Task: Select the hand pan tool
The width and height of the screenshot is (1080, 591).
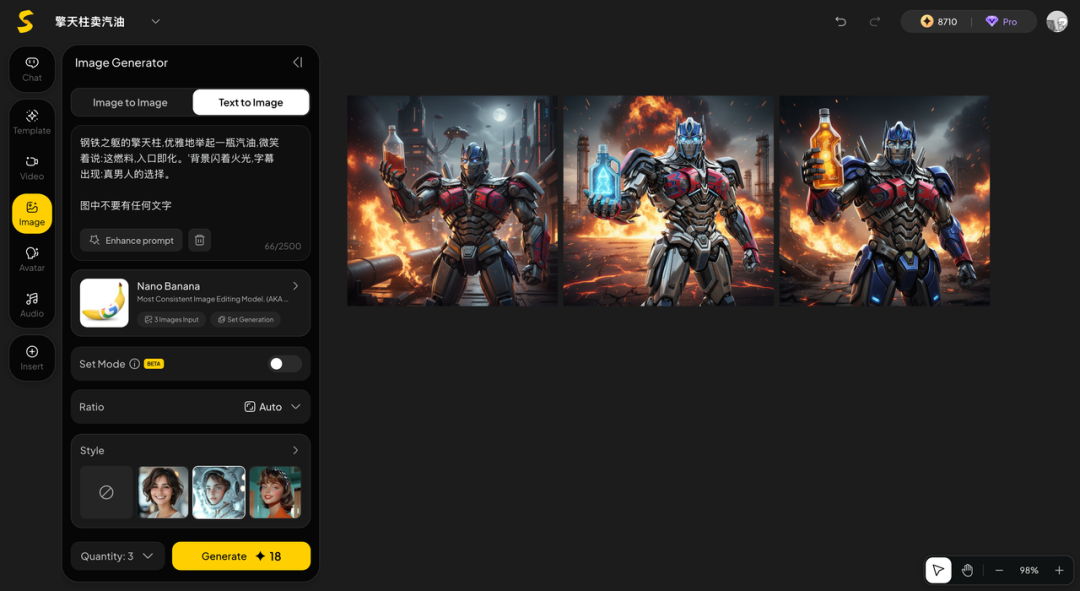Action: click(967, 570)
